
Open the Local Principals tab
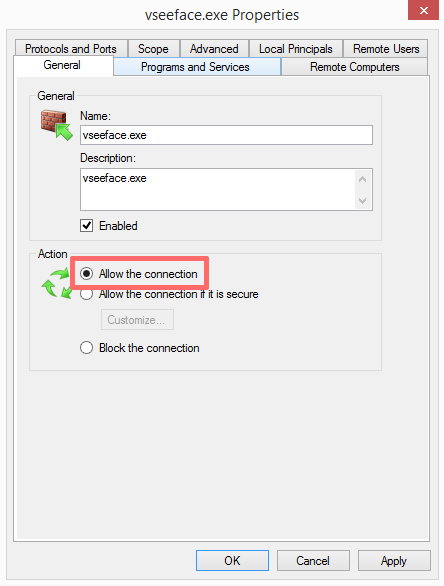click(x=296, y=49)
